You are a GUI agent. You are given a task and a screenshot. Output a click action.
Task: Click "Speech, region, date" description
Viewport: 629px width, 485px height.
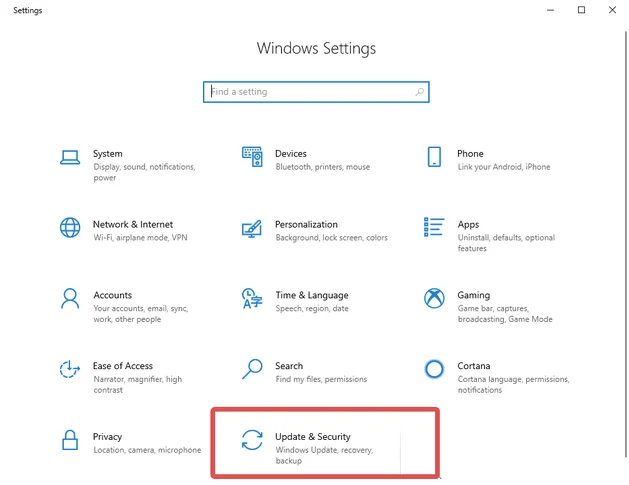(312, 308)
